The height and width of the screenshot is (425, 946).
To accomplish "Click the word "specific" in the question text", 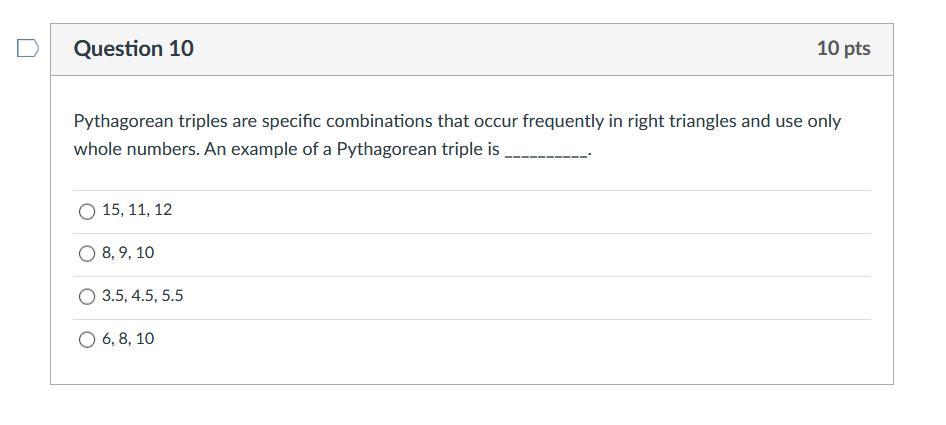I will coord(291,121).
